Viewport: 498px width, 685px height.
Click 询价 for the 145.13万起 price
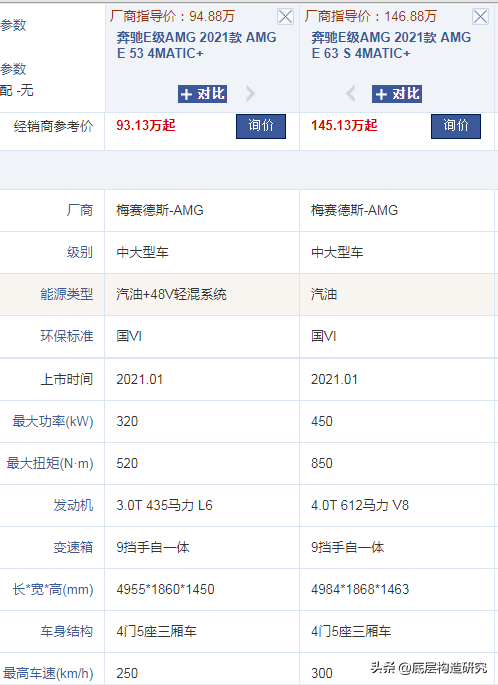coord(456,126)
